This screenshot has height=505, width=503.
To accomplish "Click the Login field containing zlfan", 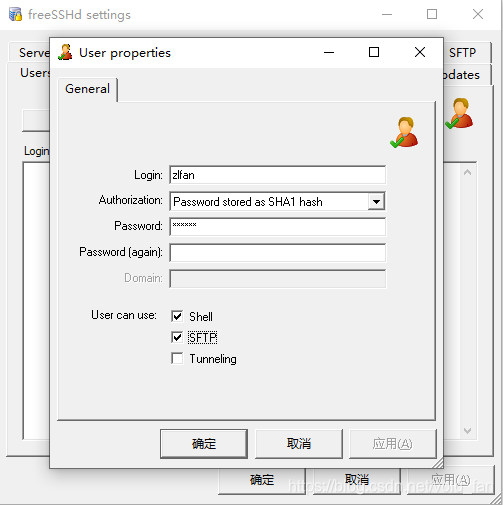I will point(278,175).
